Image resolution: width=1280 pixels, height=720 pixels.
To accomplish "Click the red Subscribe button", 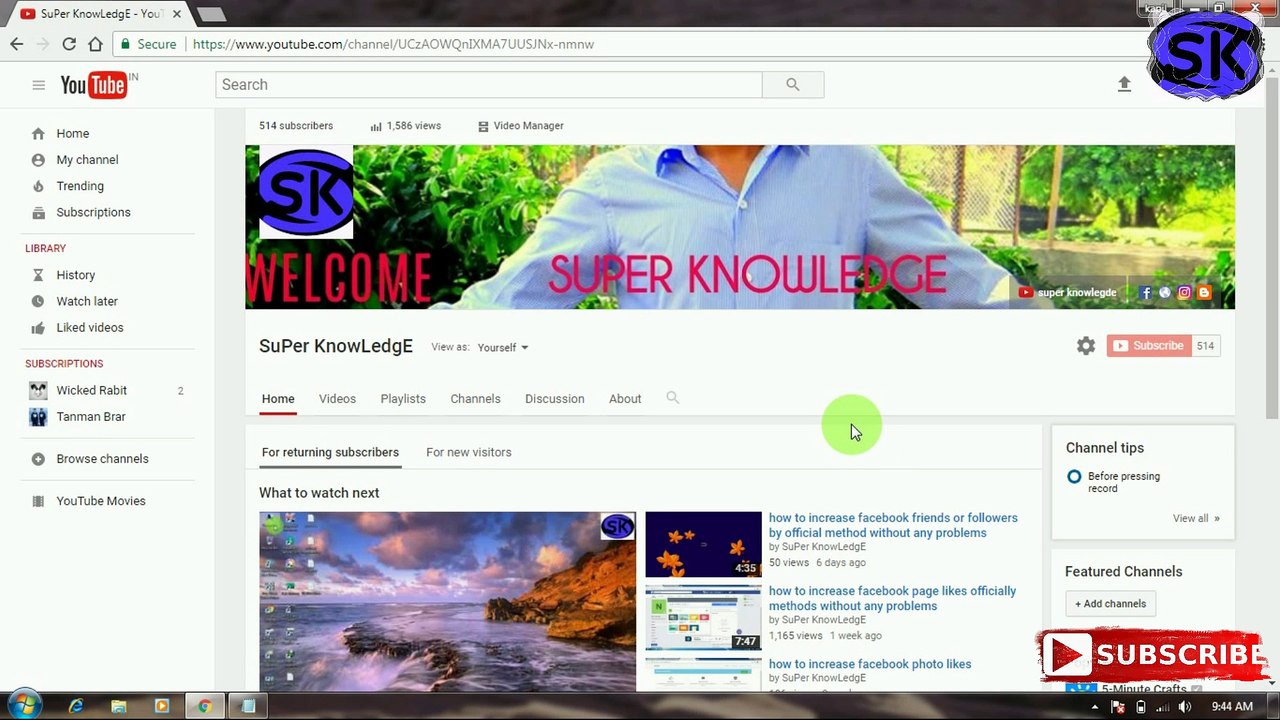I will tap(1149, 346).
